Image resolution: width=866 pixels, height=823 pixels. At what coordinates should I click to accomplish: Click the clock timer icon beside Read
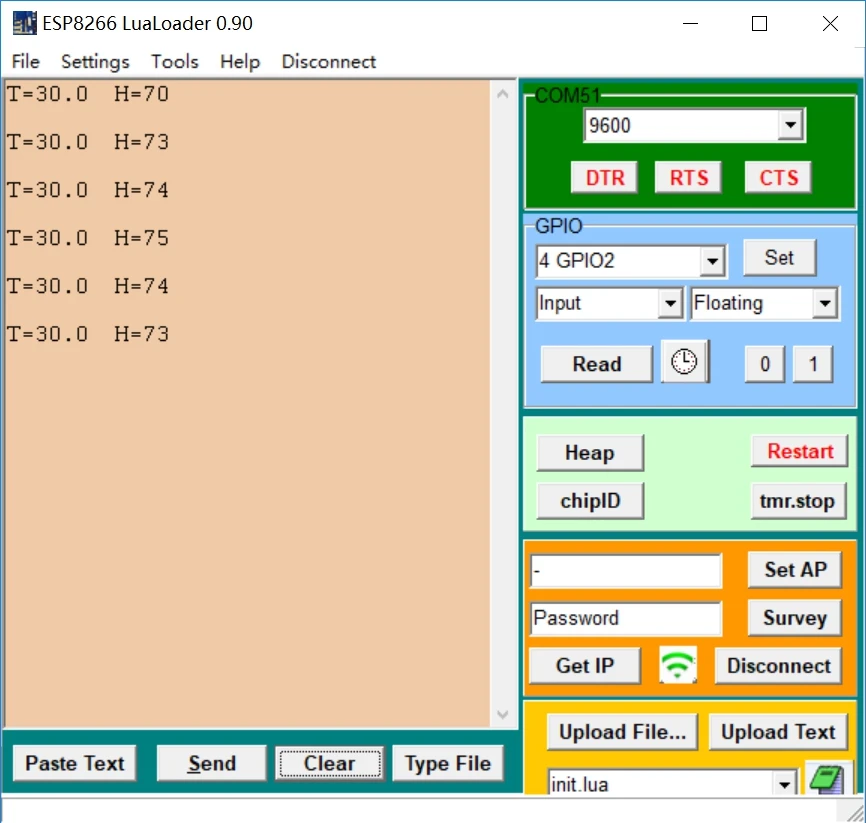685,363
